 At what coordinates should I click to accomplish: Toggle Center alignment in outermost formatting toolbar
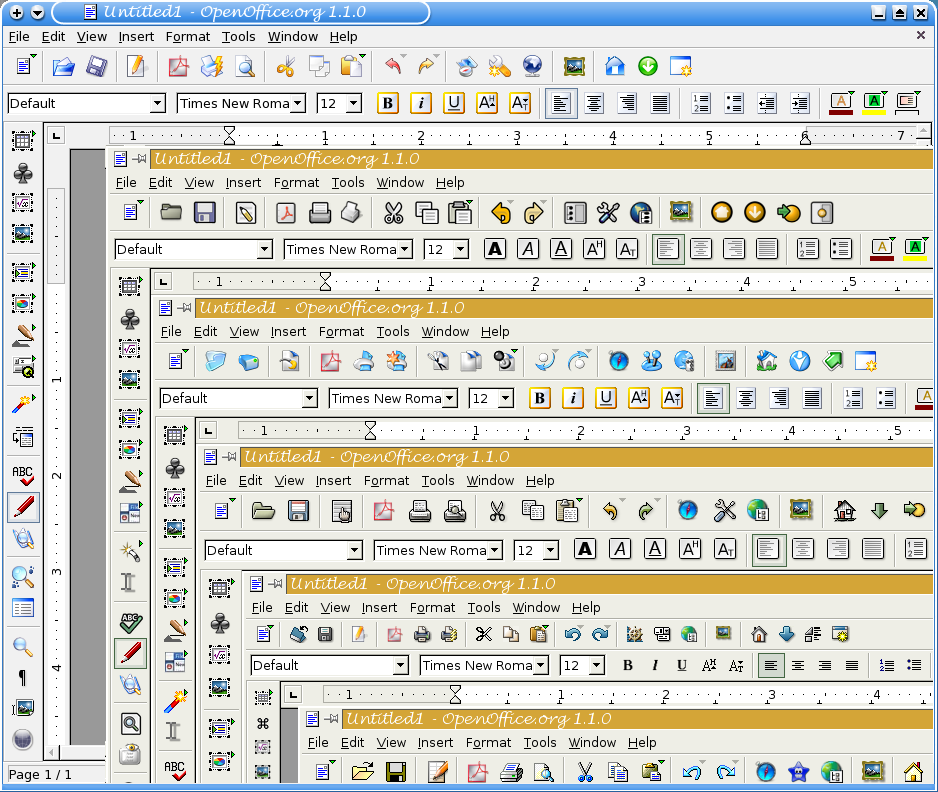click(594, 103)
